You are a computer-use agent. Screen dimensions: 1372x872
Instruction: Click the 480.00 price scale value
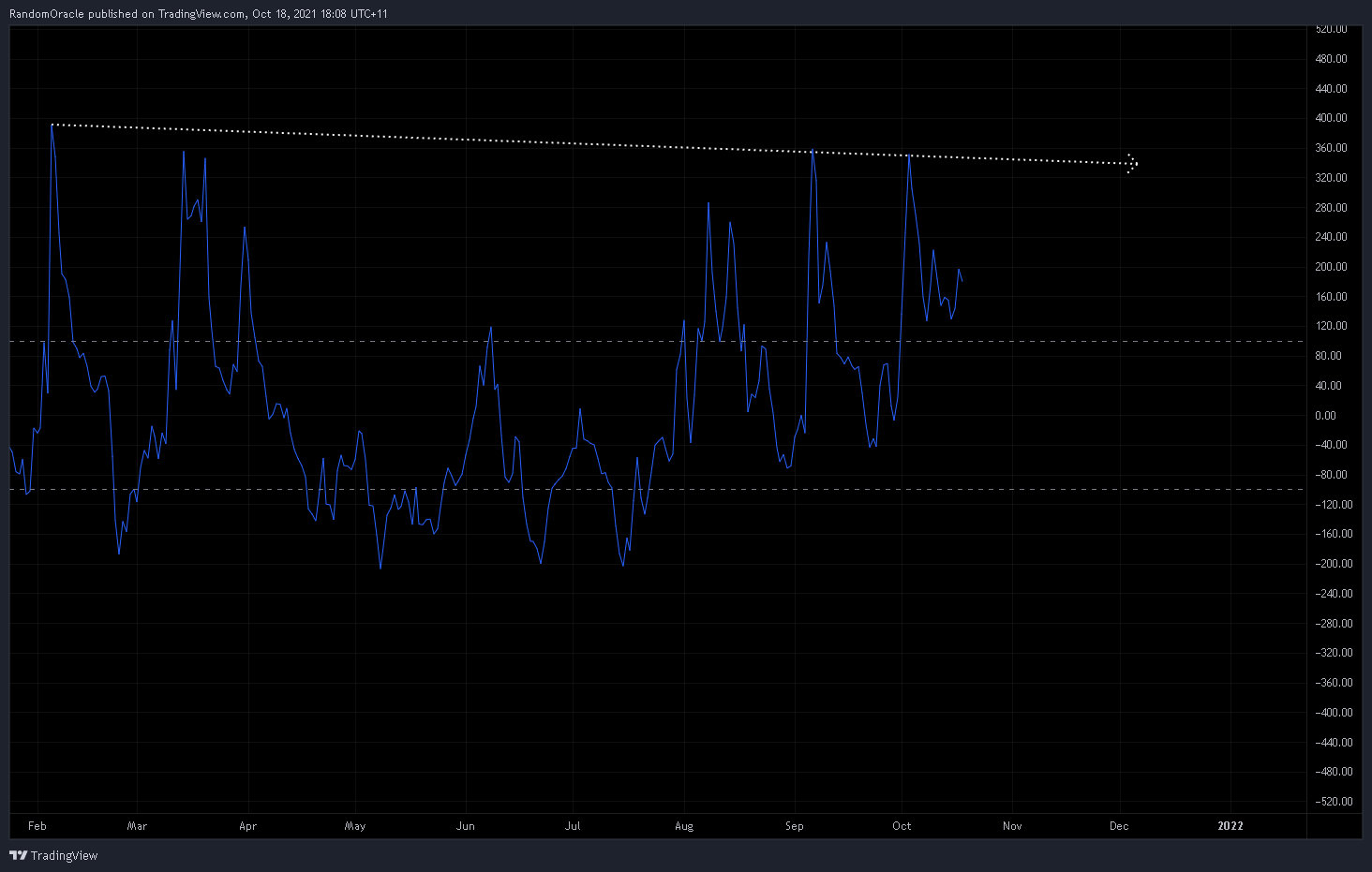(1331, 59)
